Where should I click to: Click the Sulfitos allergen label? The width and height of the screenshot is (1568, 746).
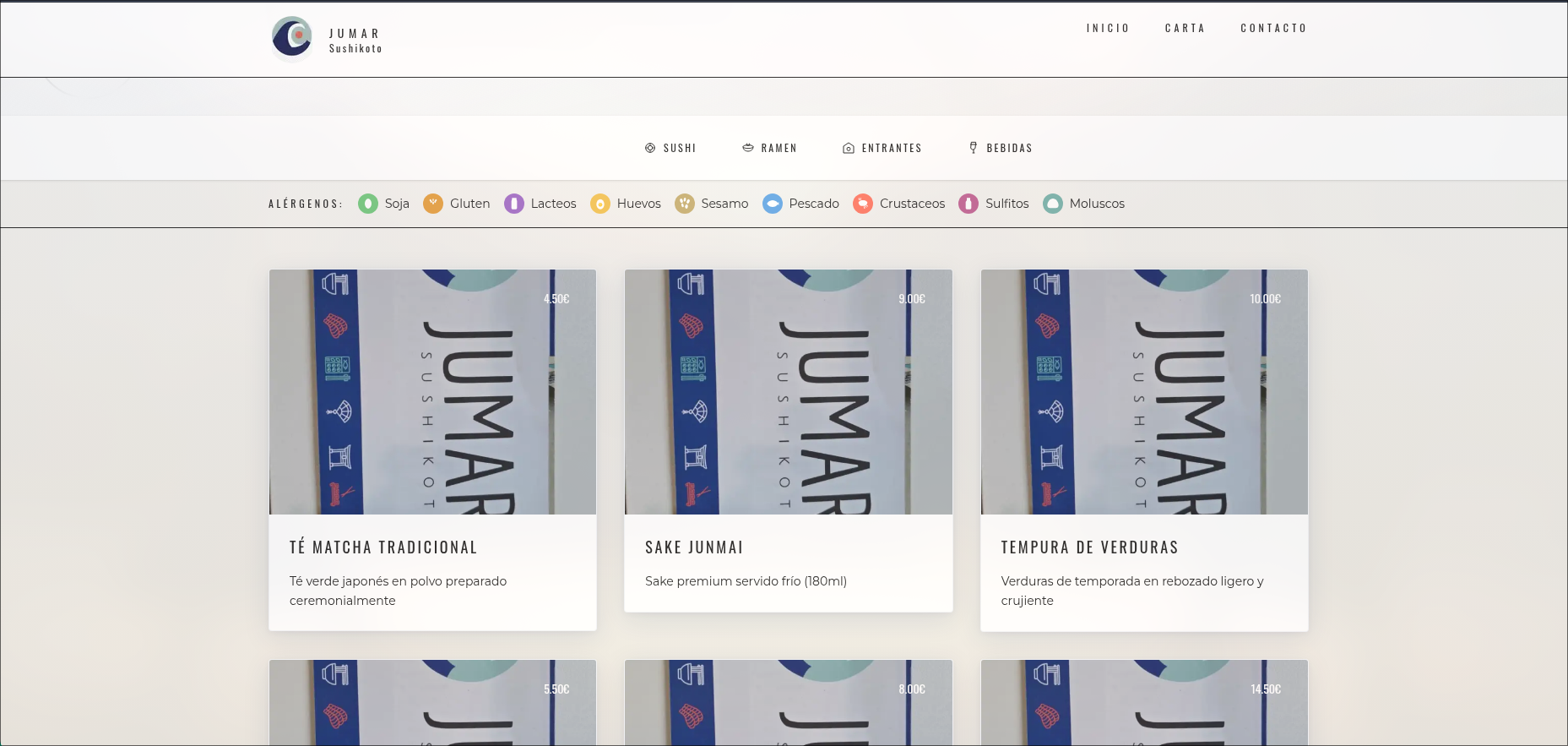tap(1007, 204)
